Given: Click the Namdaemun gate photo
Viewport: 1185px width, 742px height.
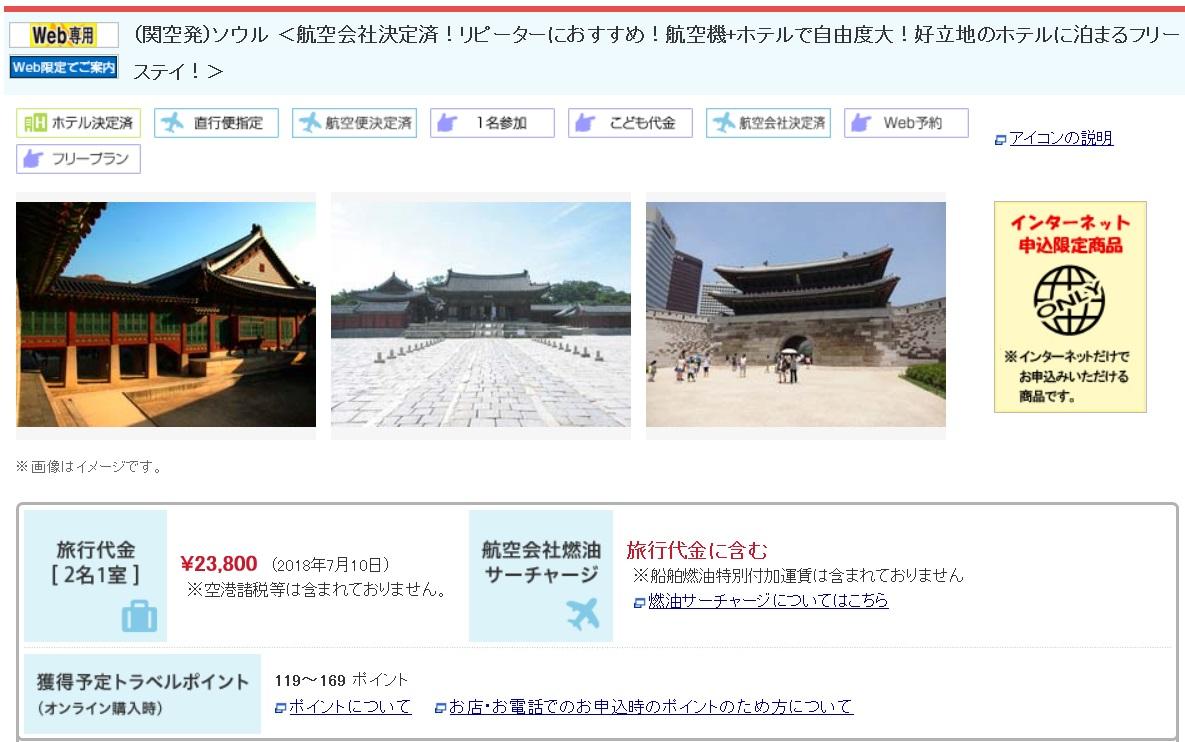Looking at the screenshot, I should pos(796,315).
